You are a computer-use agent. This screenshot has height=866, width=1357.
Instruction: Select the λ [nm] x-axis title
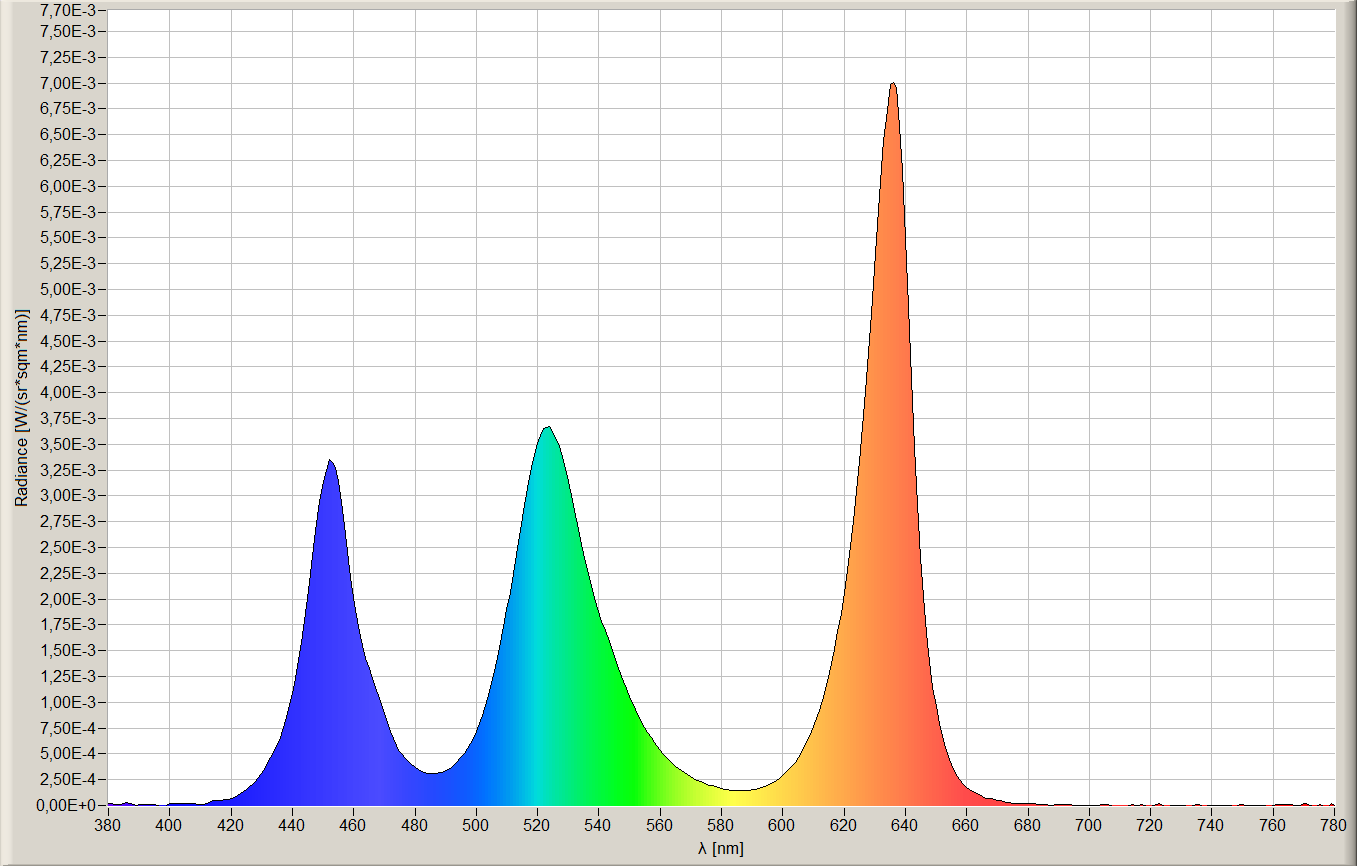click(720, 849)
